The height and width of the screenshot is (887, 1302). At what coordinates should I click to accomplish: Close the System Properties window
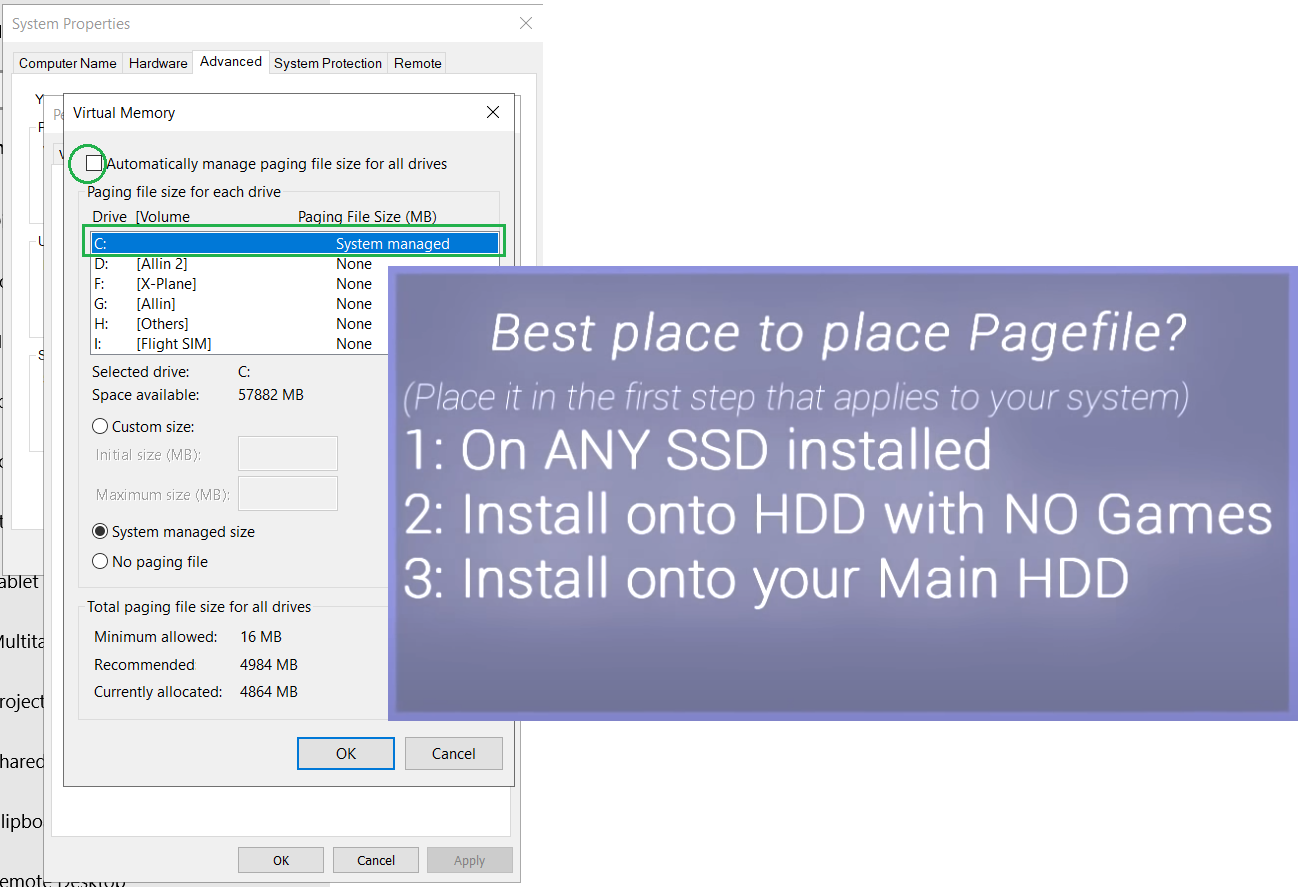point(525,24)
